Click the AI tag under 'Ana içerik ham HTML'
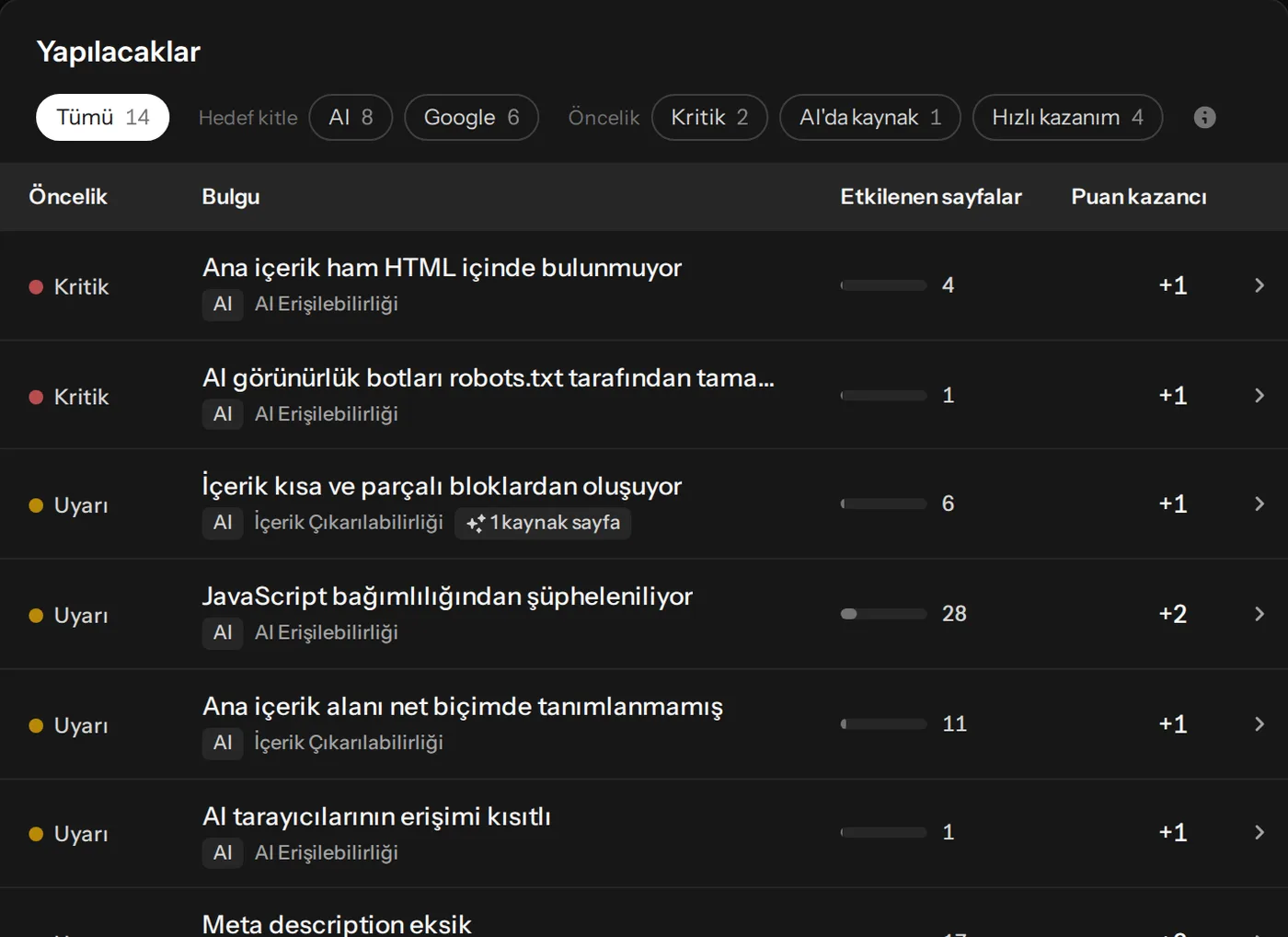 point(223,305)
